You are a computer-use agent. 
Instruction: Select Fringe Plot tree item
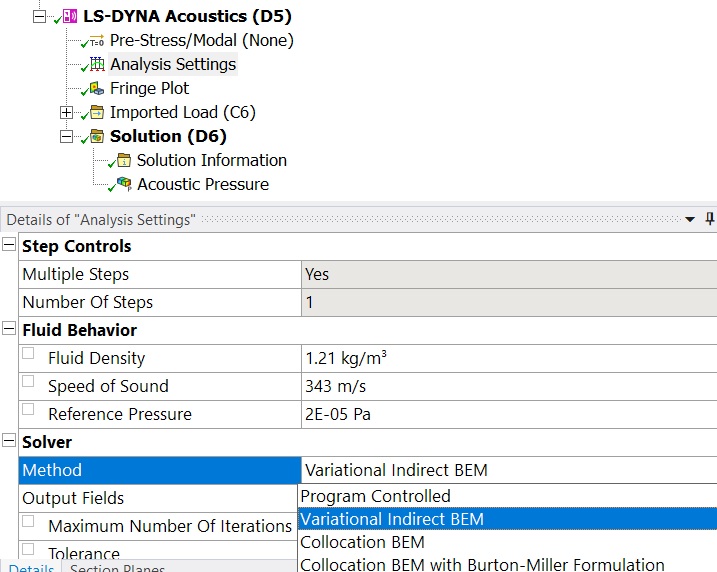(x=150, y=88)
